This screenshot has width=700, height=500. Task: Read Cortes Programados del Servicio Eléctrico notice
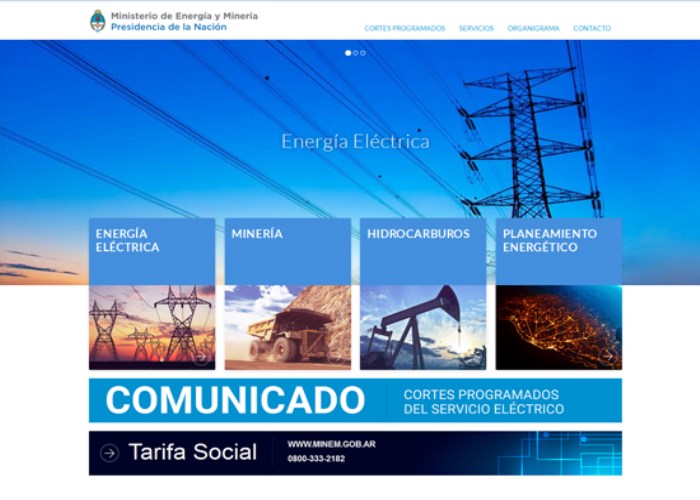point(484,401)
